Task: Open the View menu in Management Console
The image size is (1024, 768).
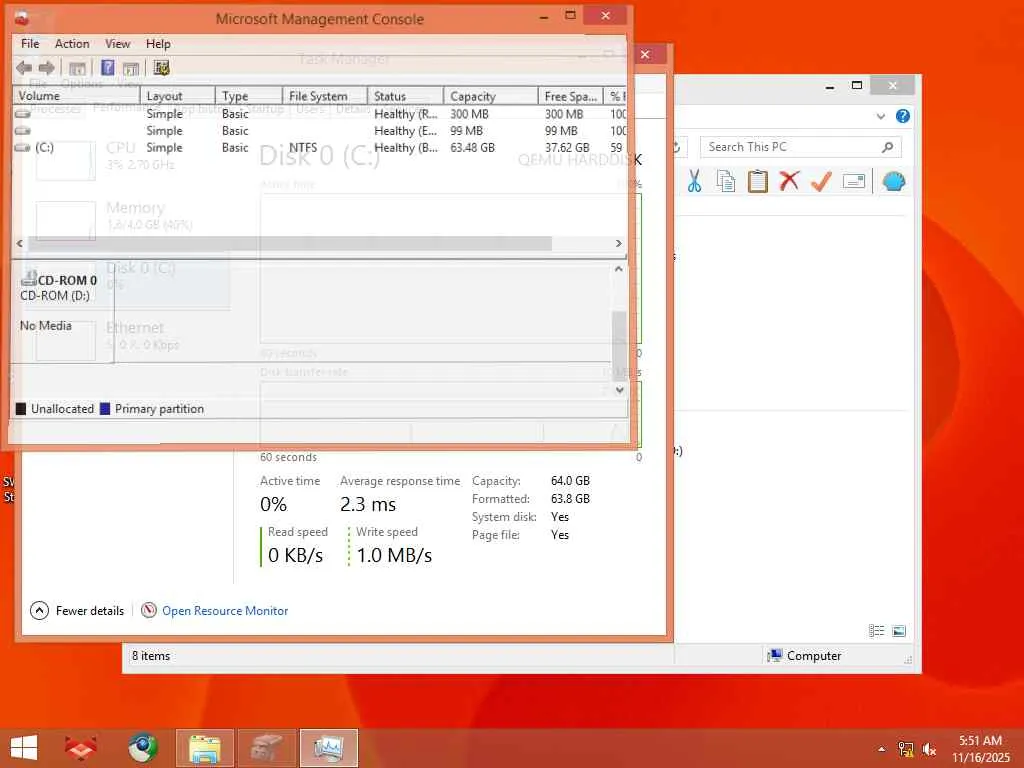Action: point(118,44)
